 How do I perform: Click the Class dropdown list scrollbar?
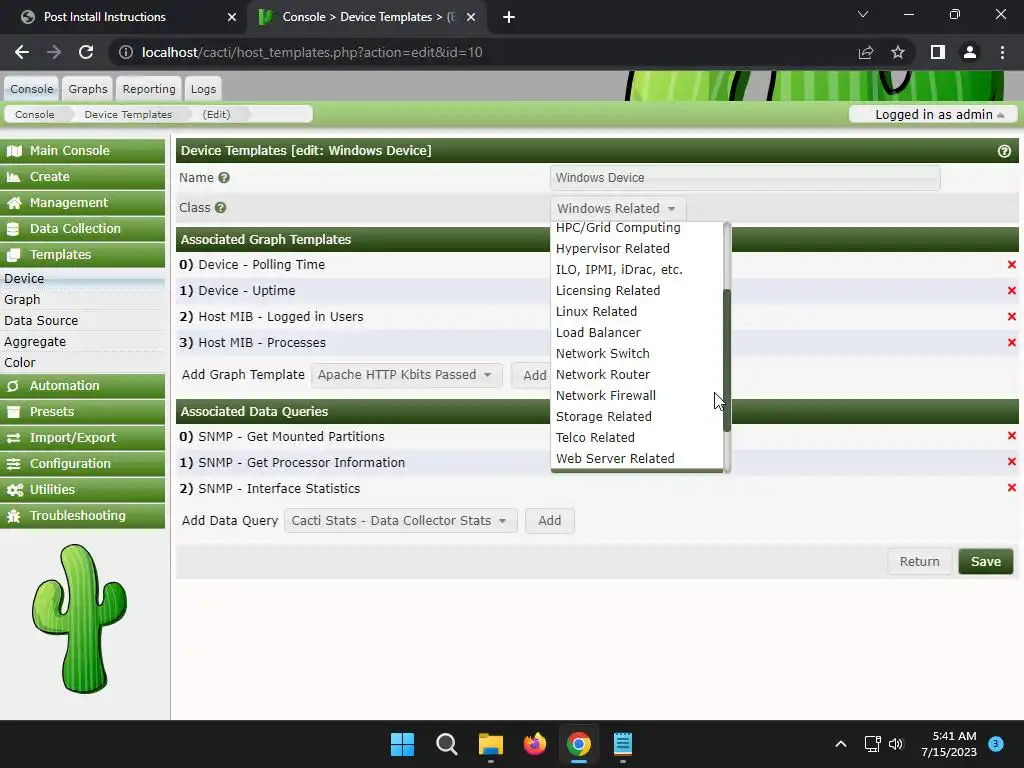point(727,360)
